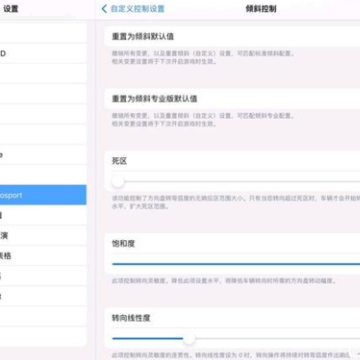360x360 pixels.
Task: Click the 设置 sidebar header
Action: [x=11, y=9]
